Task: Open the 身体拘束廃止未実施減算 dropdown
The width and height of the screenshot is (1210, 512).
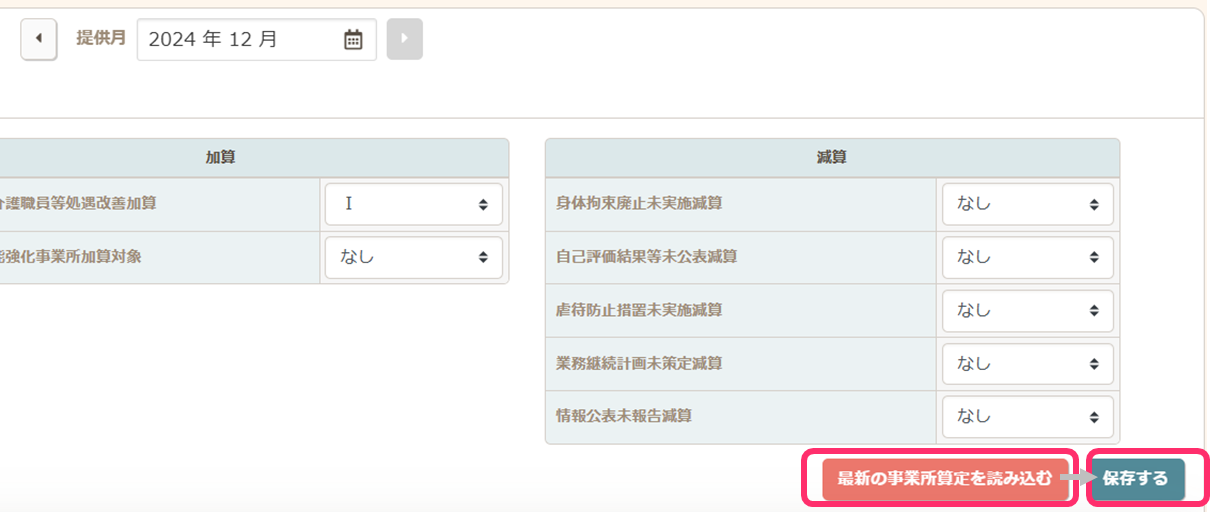Action: tap(1027, 204)
